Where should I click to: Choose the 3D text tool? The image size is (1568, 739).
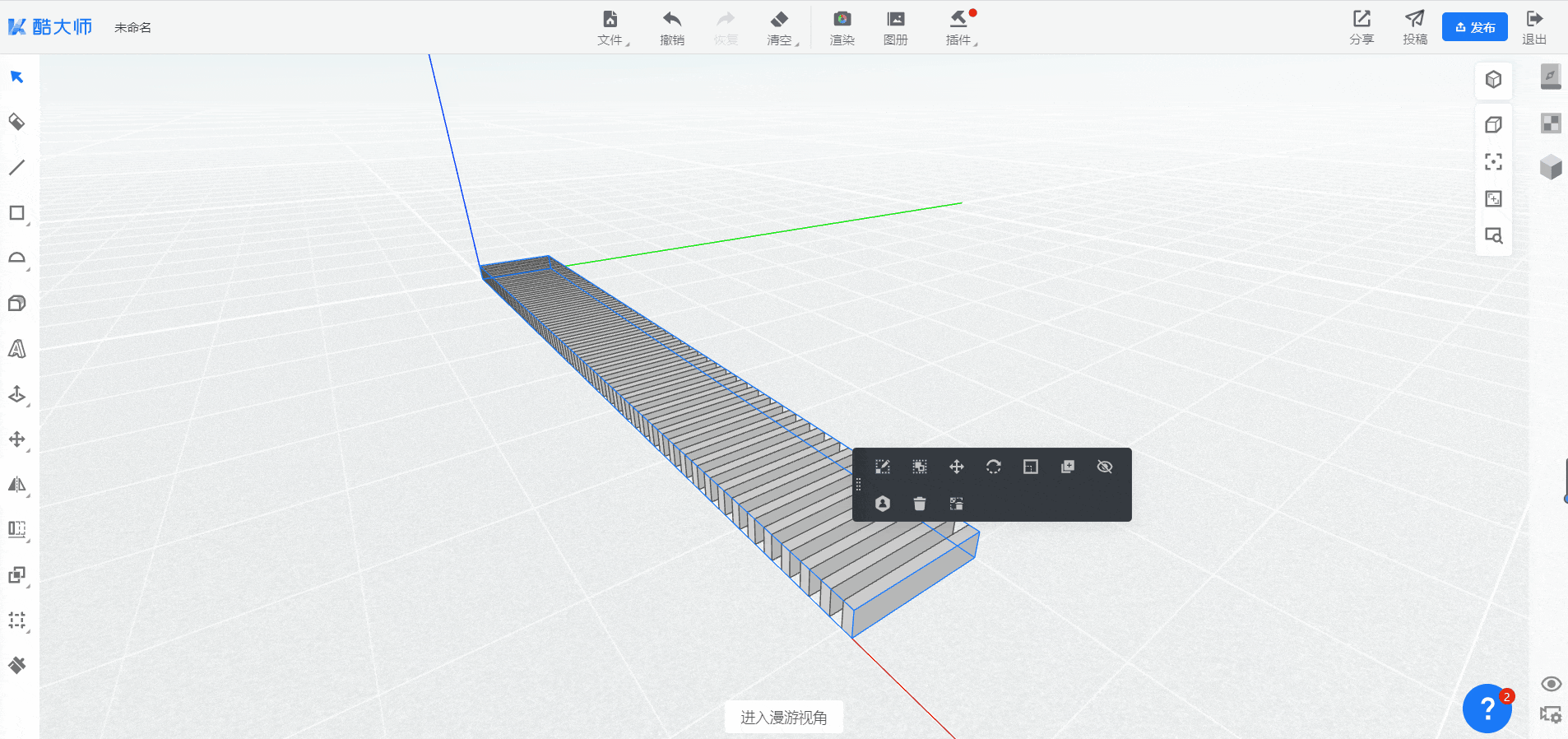[16, 349]
